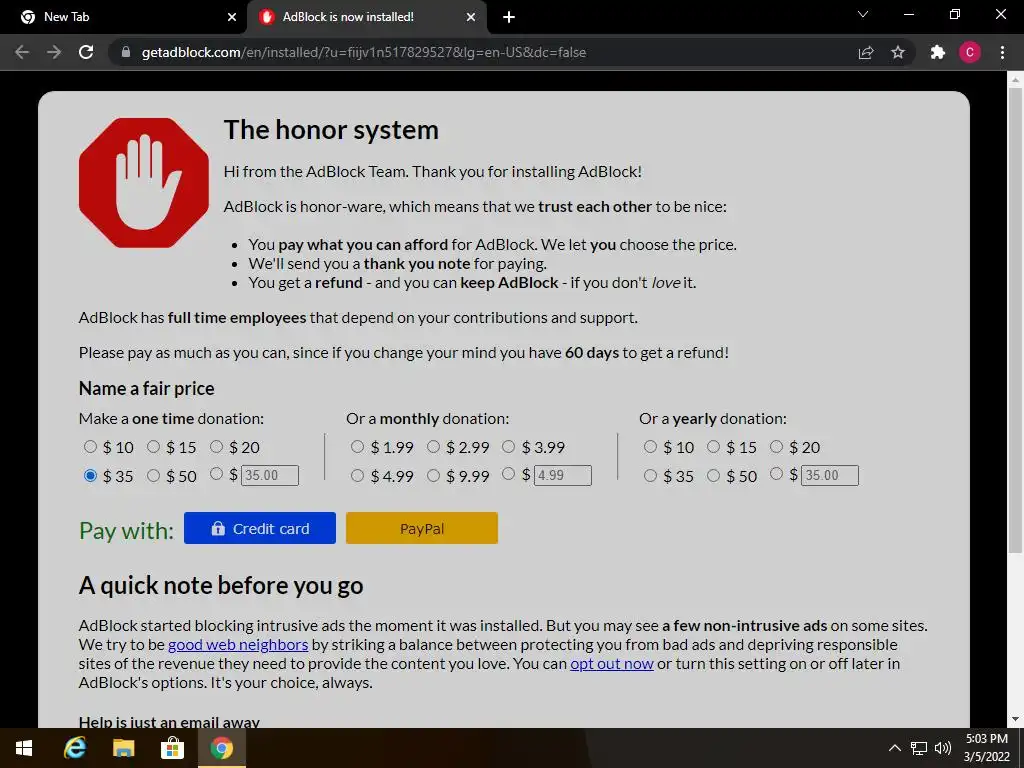This screenshot has height=768, width=1024.
Task: Launch Internet Explorer from taskbar
Action: tap(74, 748)
